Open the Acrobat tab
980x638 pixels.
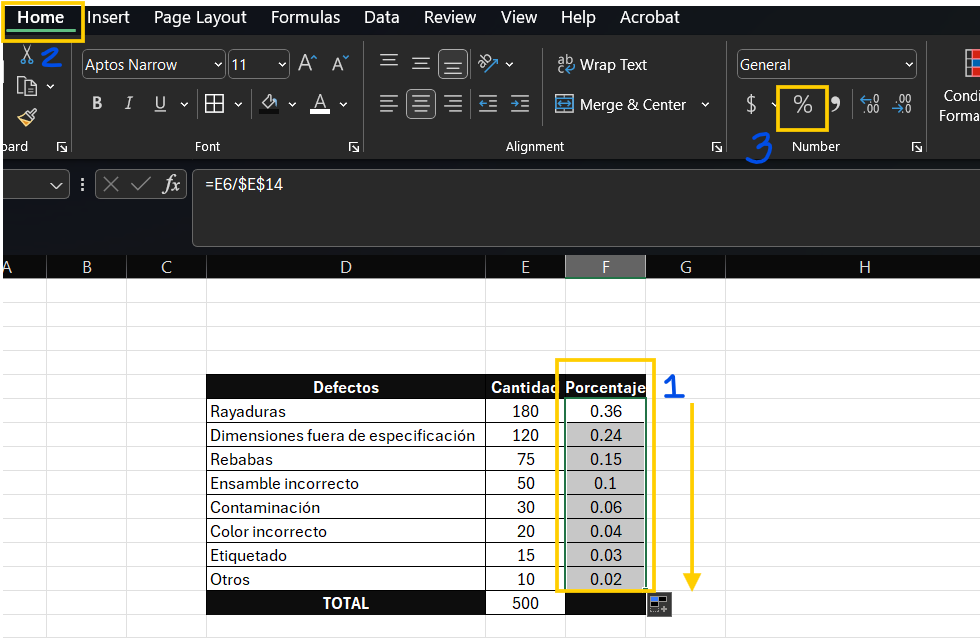(x=649, y=17)
